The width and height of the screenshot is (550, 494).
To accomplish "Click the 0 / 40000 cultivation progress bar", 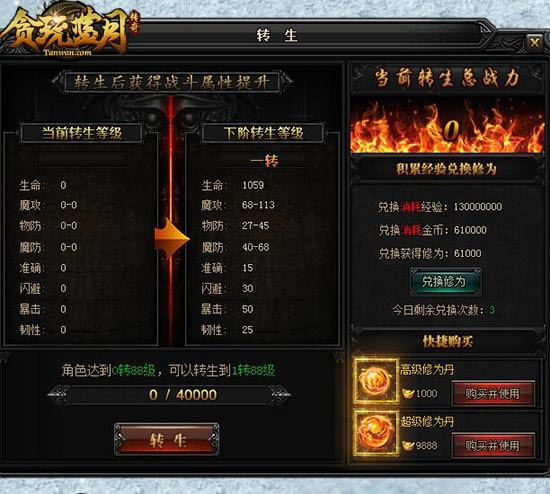I will point(169,395).
